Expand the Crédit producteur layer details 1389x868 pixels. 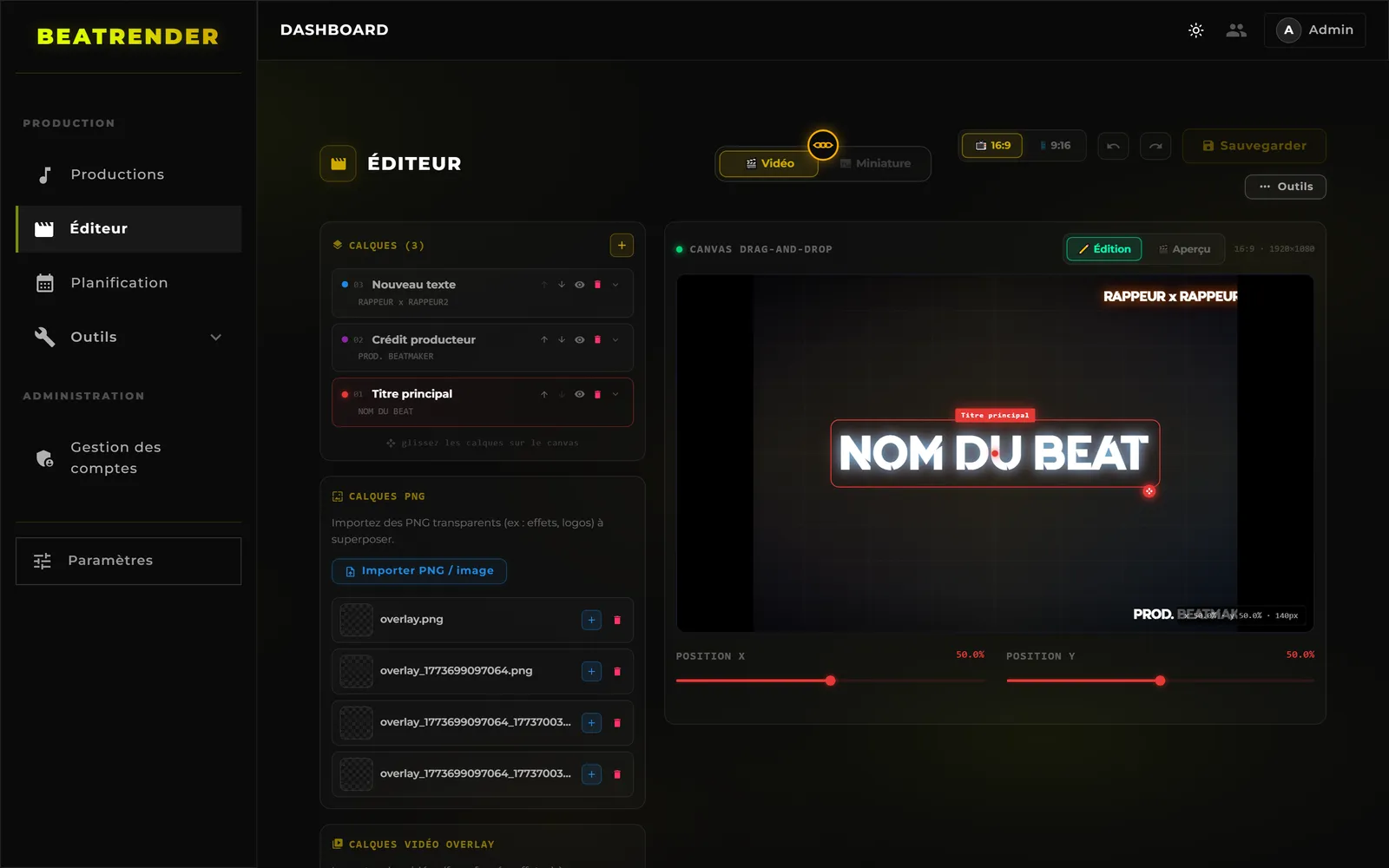pos(616,339)
